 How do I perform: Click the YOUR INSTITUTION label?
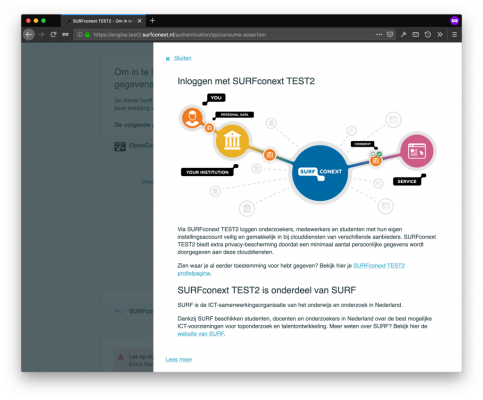(207, 172)
